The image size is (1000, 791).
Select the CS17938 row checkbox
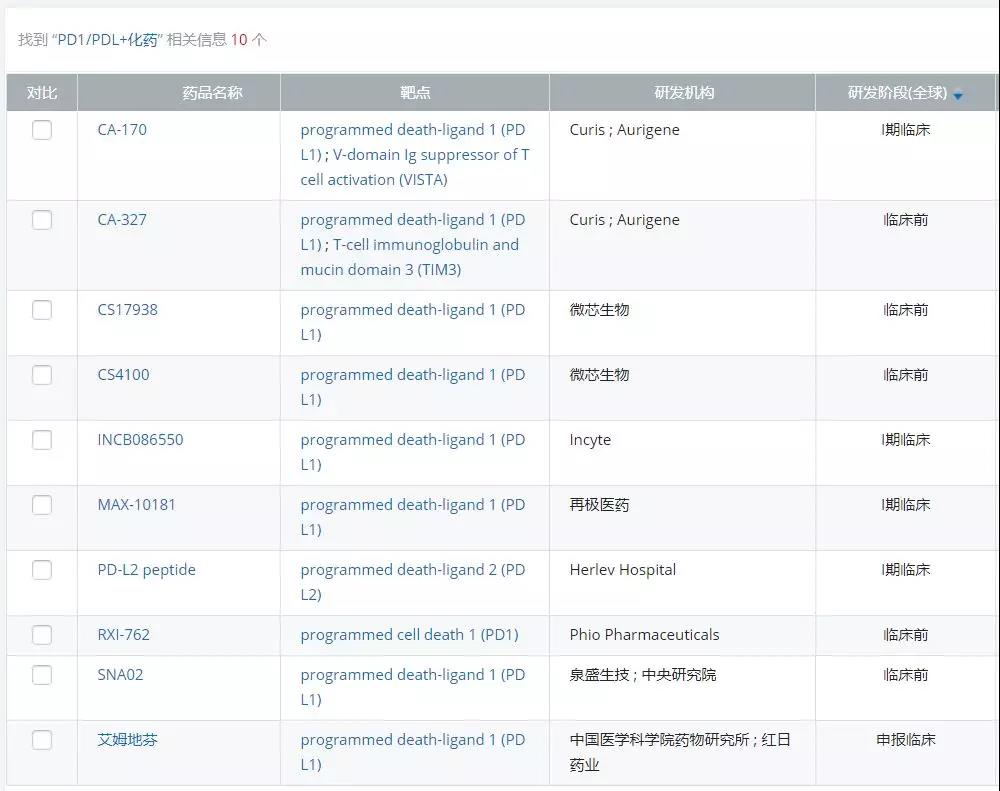click(42, 309)
